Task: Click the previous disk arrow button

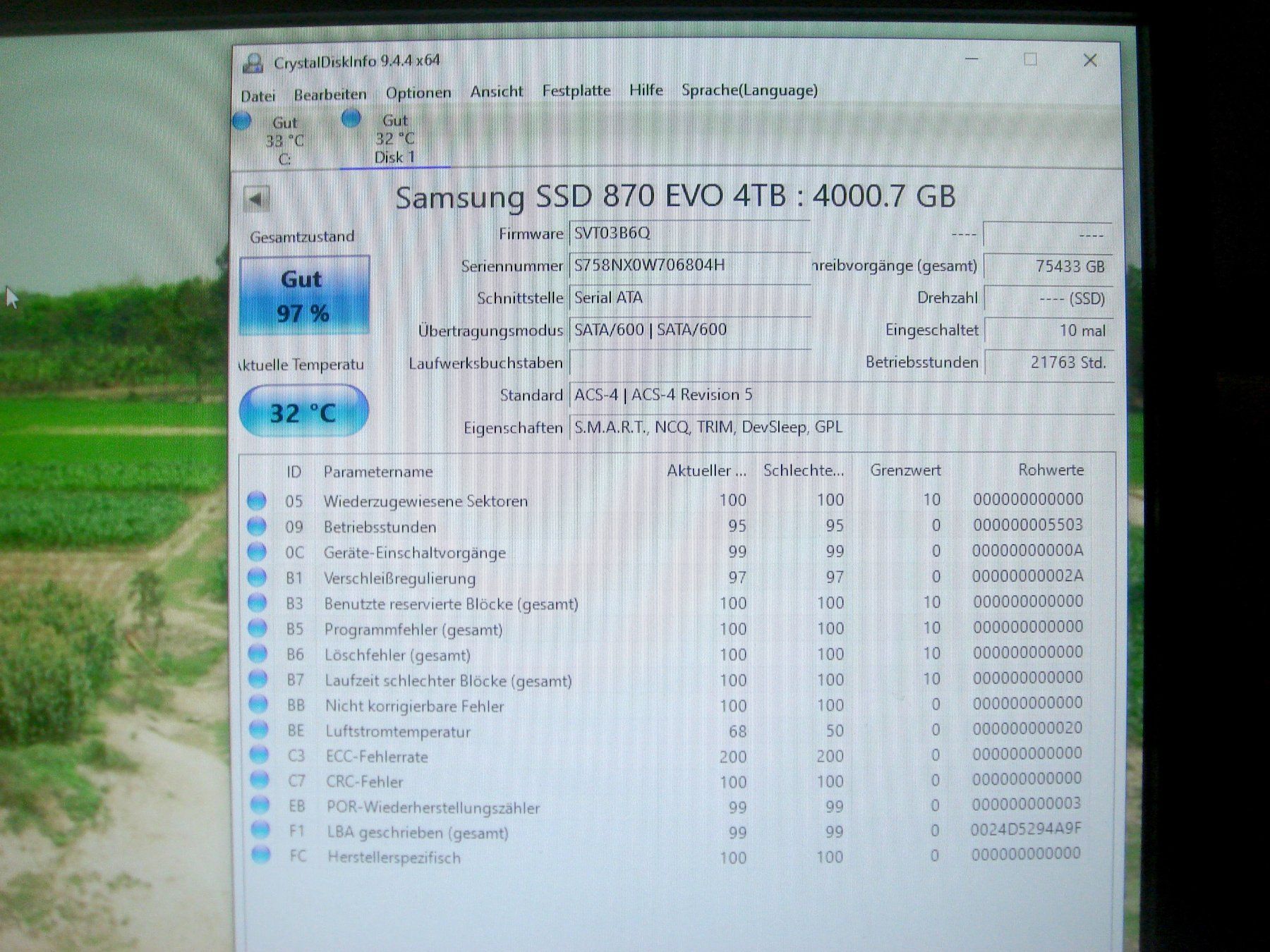Action: point(257,199)
